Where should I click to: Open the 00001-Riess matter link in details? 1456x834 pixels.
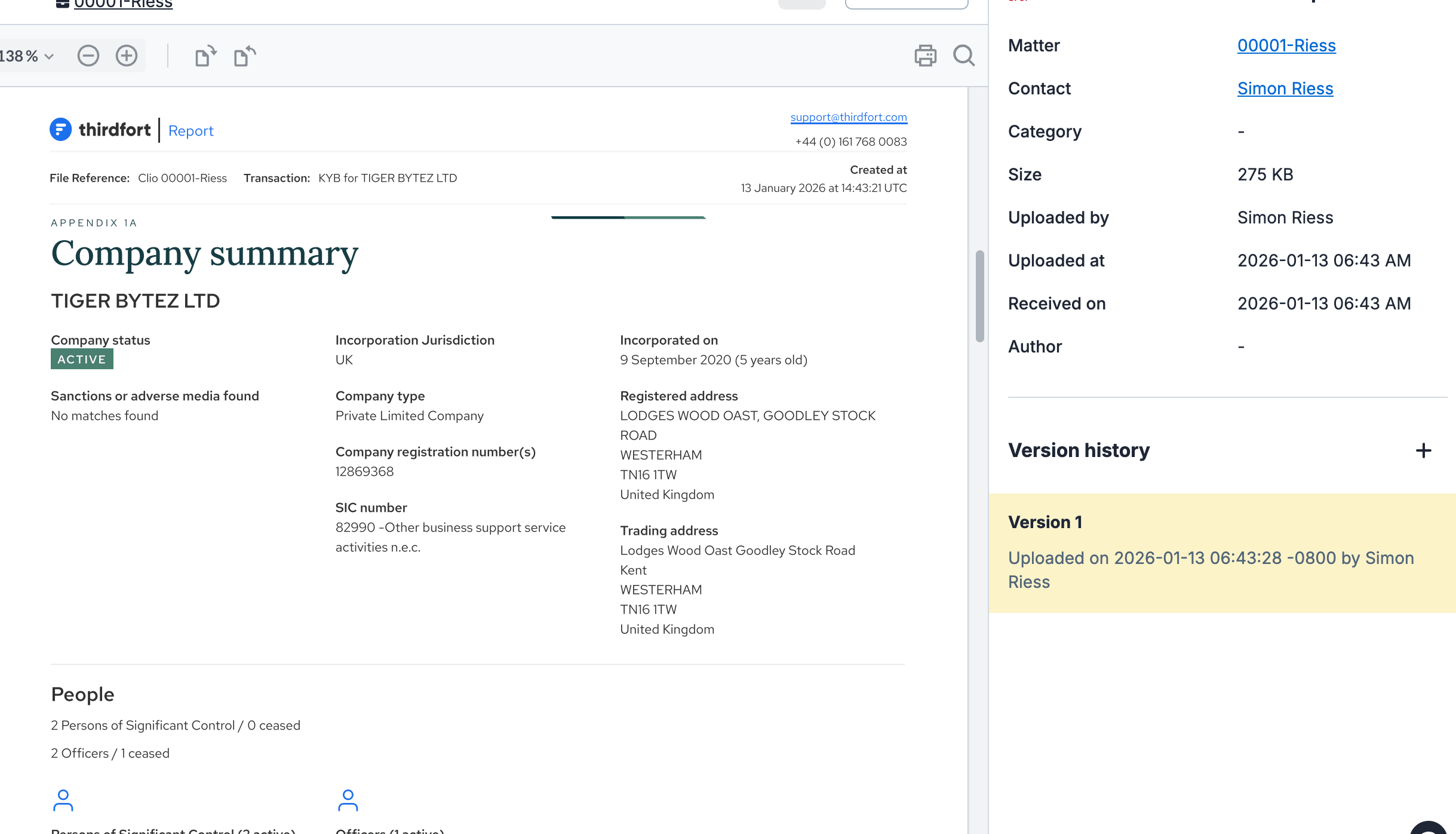[x=1286, y=45]
